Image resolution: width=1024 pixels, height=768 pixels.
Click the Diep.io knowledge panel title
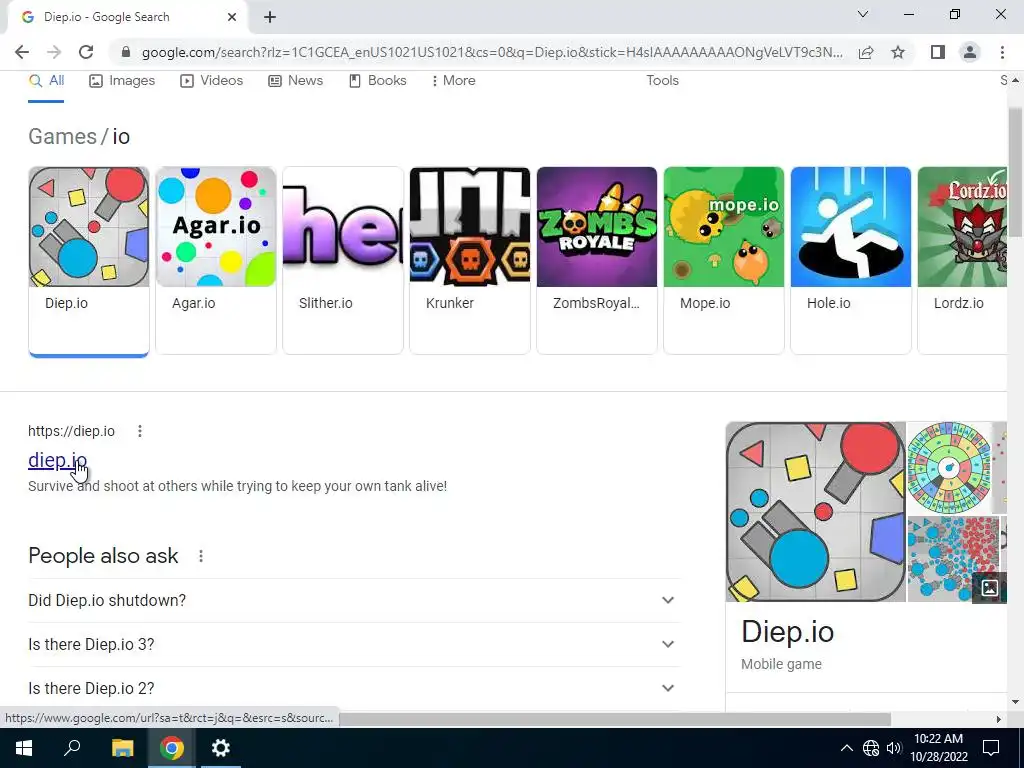pos(788,632)
